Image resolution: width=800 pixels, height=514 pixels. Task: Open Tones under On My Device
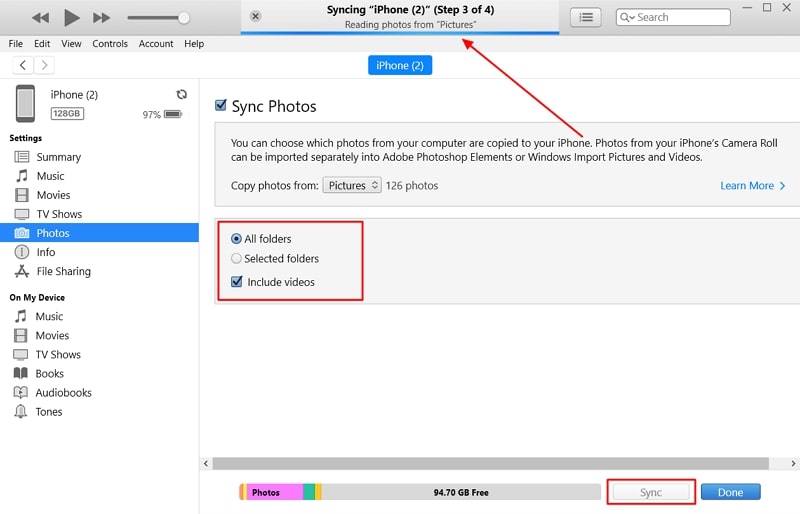pyautogui.click(x=49, y=412)
